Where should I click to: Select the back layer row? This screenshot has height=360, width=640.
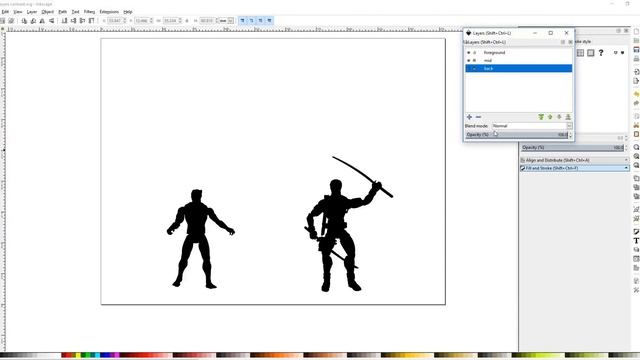coord(519,68)
